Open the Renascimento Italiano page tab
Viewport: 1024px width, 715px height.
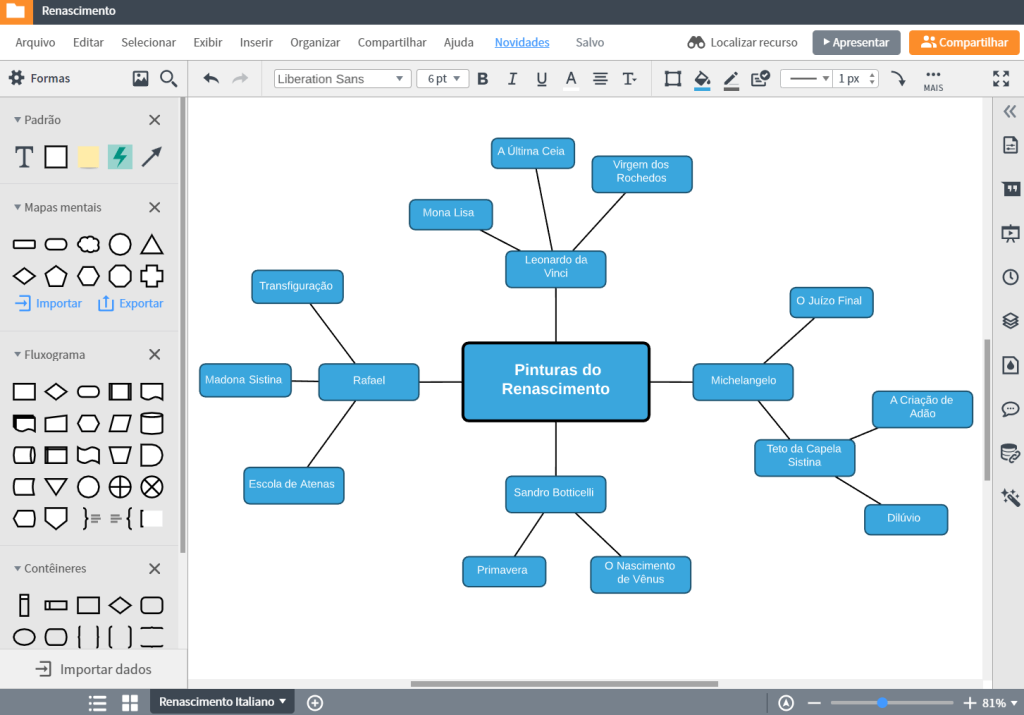coord(222,702)
